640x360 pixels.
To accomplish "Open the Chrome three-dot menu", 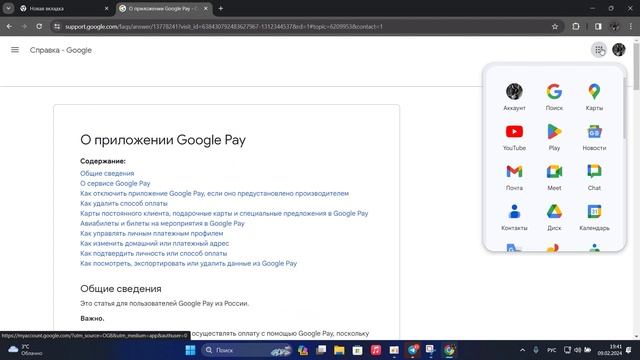I will [631, 27].
